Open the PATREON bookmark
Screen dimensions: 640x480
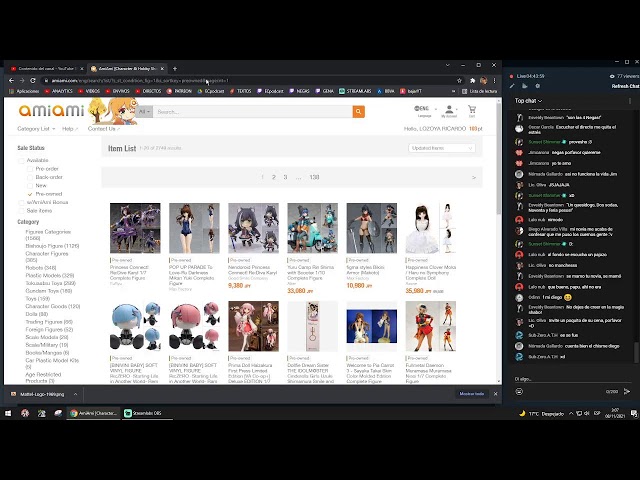[179, 91]
